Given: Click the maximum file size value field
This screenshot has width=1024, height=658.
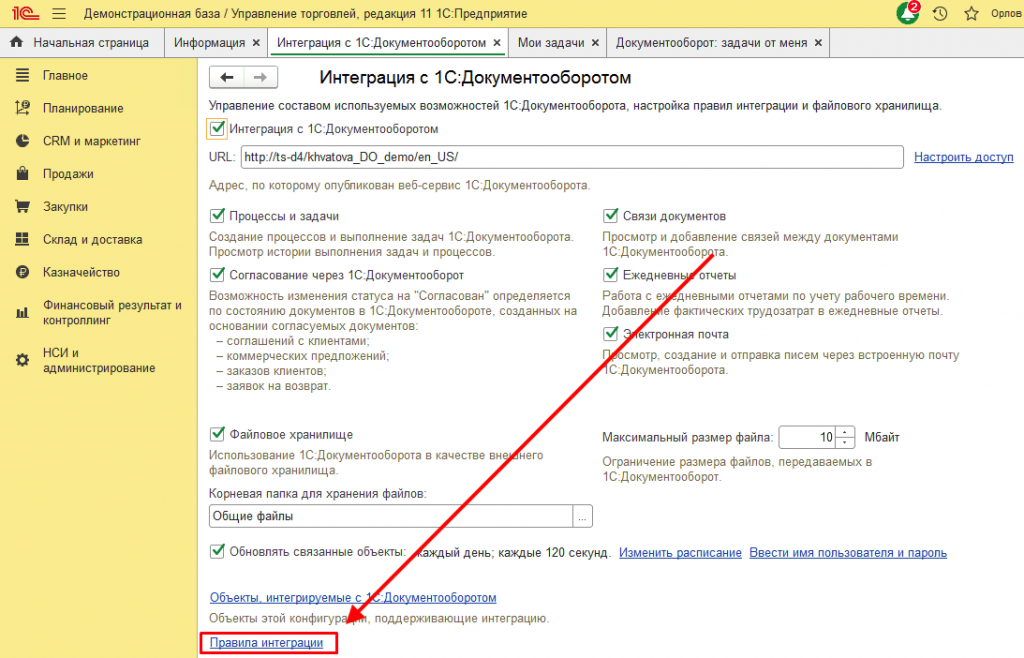Looking at the screenshot, I should click(808, 437).
